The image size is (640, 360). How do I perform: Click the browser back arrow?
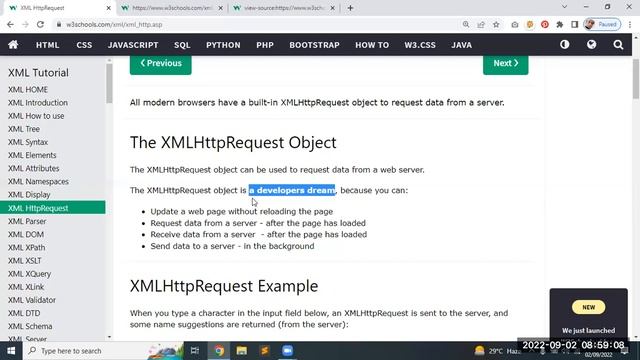point(10,24)
